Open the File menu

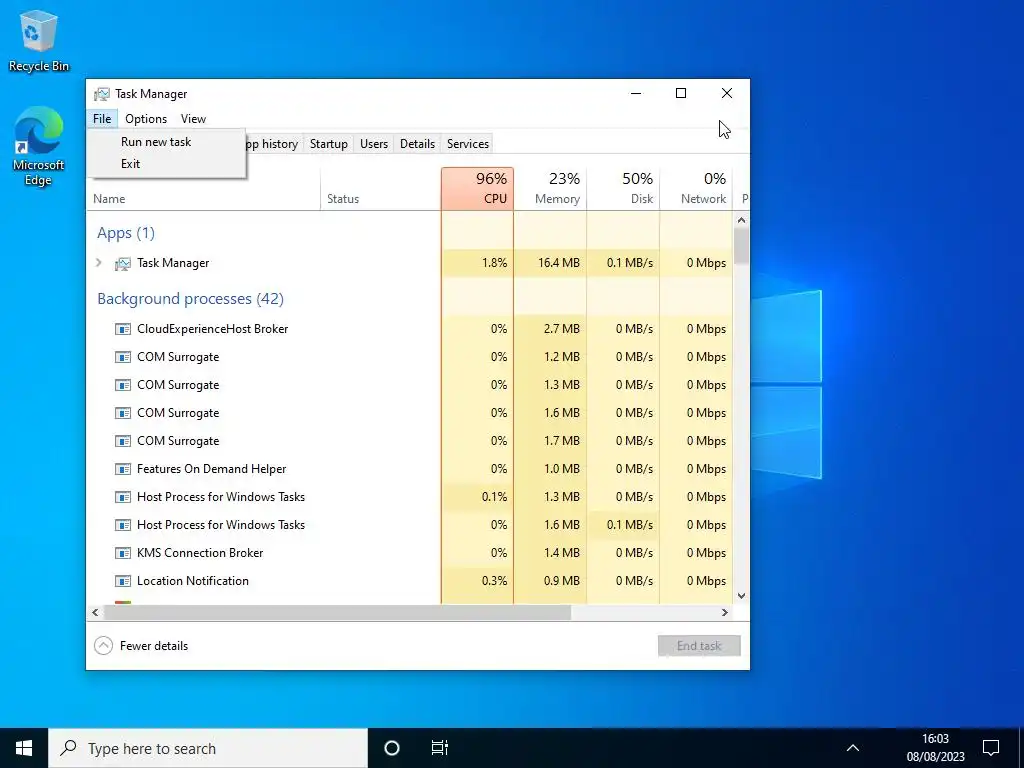pos(102,119)
